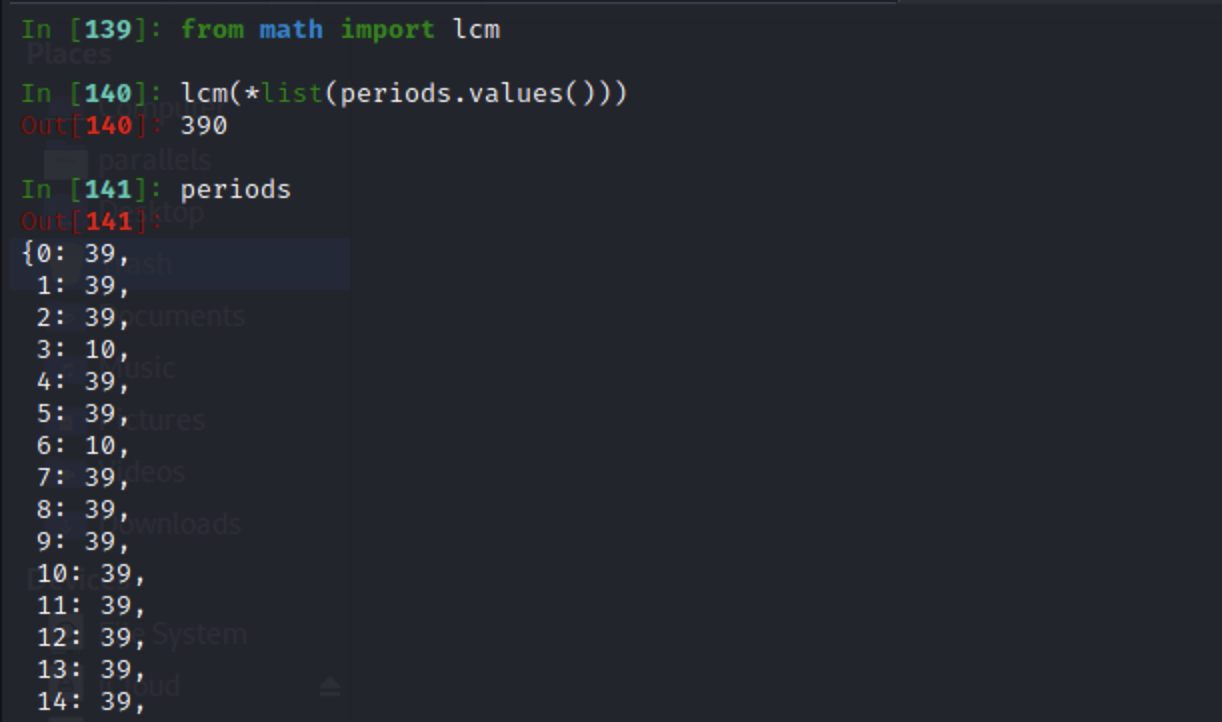Click the eject icon beside the cloud entry
The height and width of the screenshot is (722, 1222).
(x=330, y=686)
